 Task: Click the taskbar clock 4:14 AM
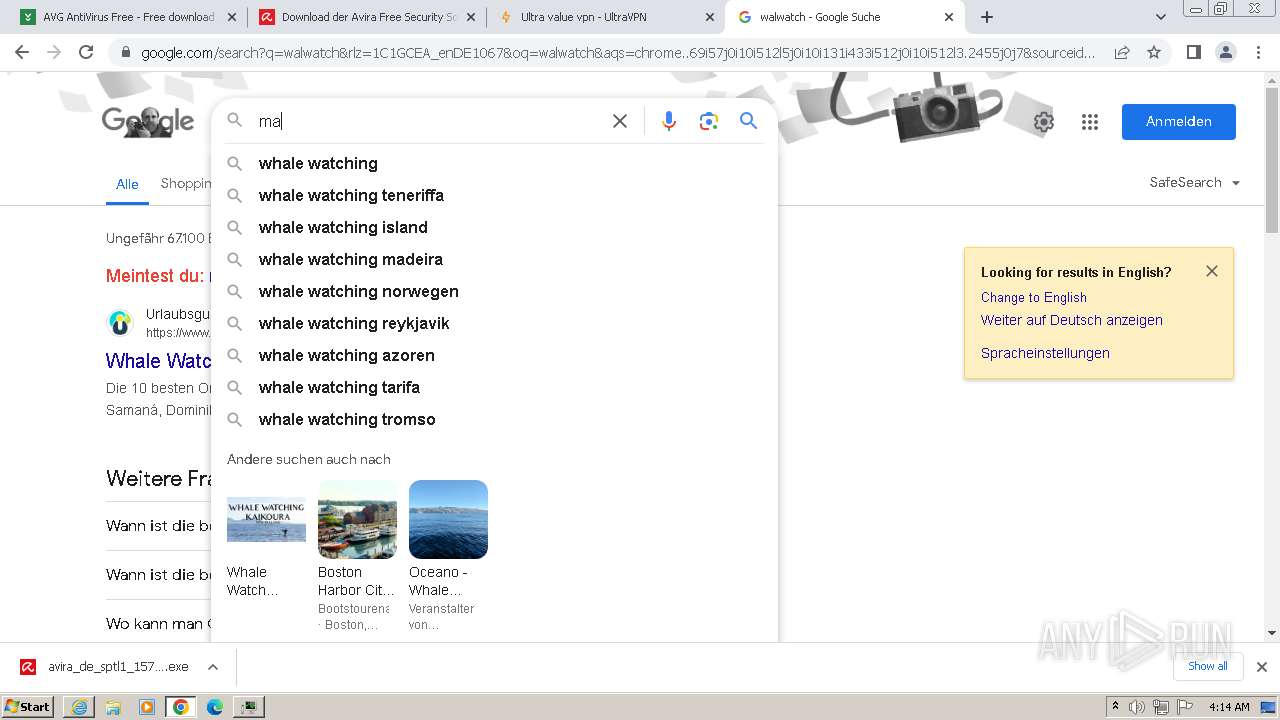(x=1229, y=707)
